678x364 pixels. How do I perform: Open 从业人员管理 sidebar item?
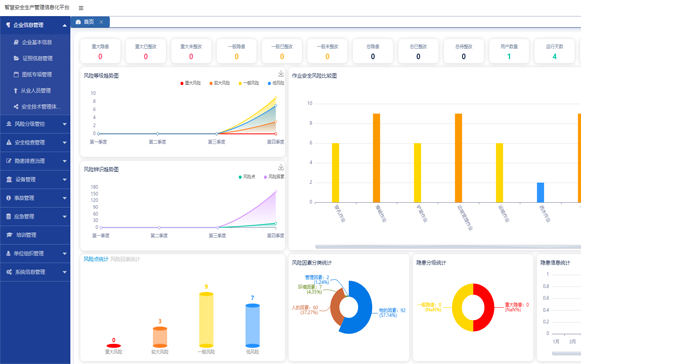point(35,90)
